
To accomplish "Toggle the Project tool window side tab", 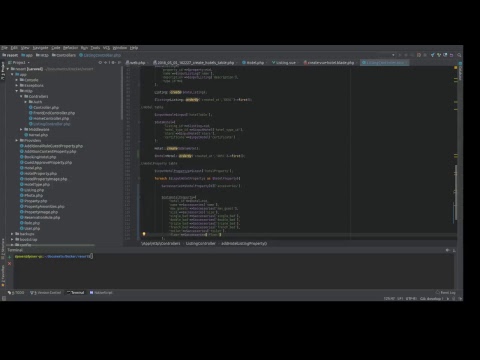I will pyautogui.click(x=3, y=71).
